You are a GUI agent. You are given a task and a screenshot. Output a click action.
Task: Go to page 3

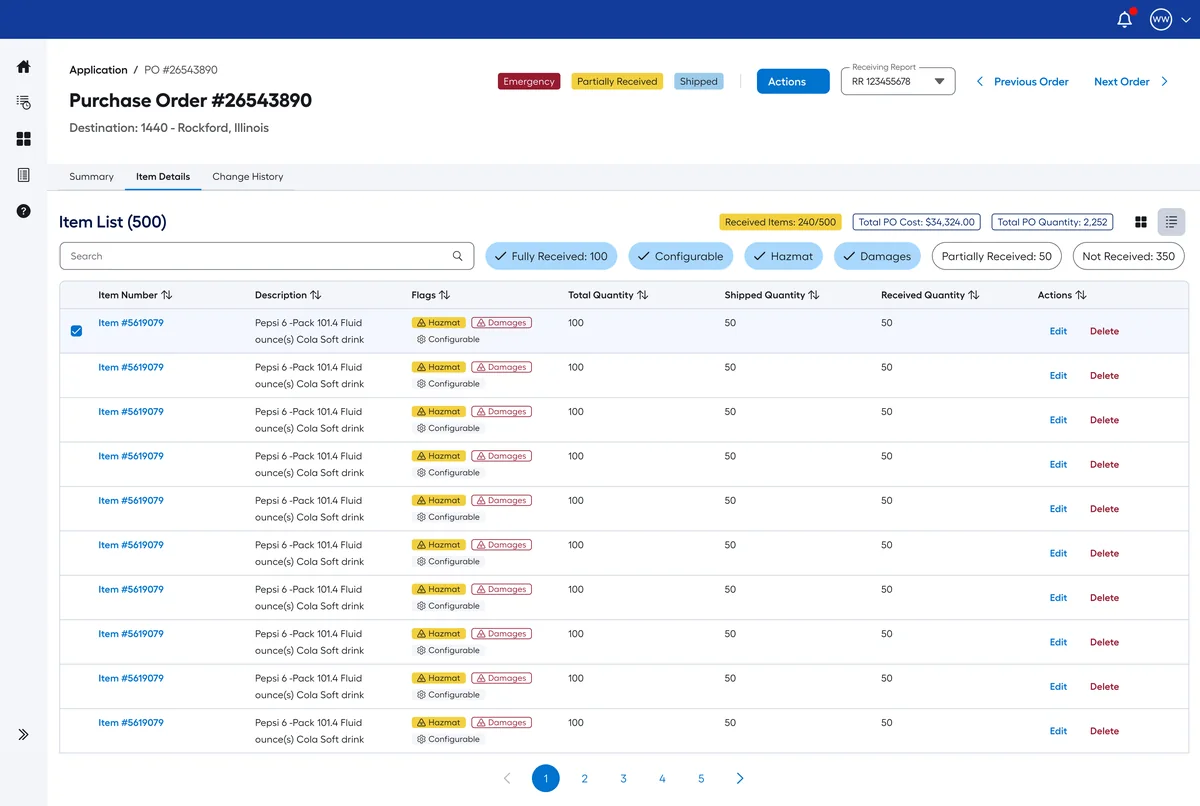pyautogui.click(x=623, y=778)
